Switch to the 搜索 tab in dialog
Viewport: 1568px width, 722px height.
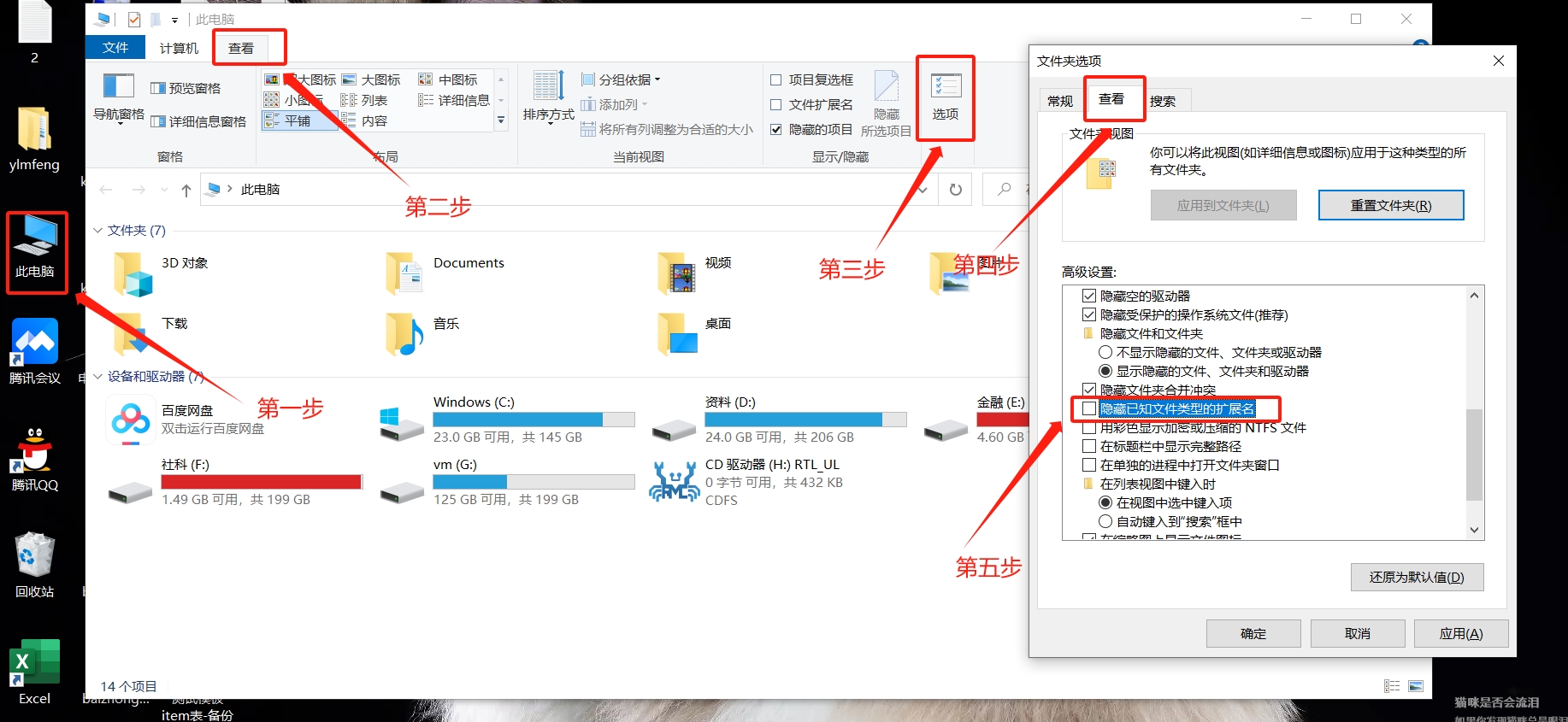[1162, 101]
